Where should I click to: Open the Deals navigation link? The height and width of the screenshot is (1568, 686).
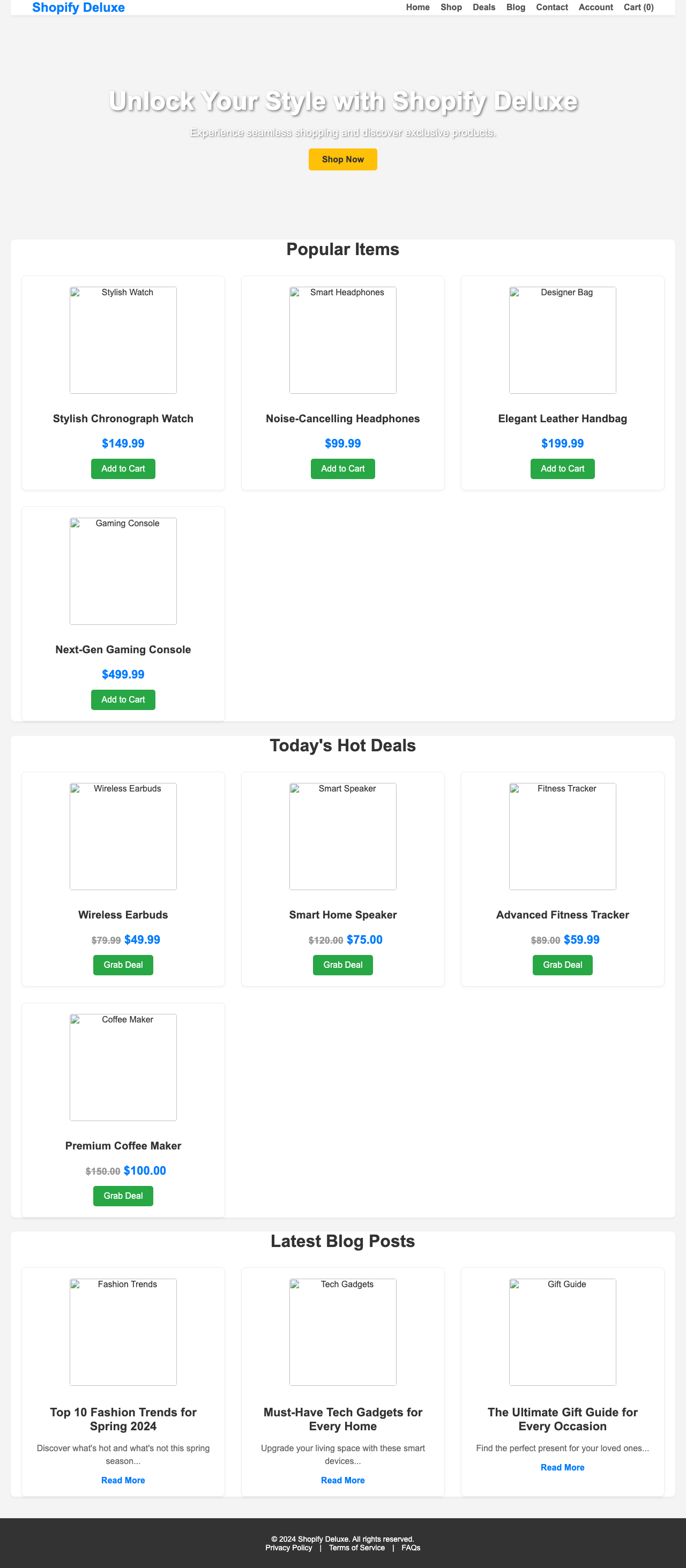(x=484, y=8)
